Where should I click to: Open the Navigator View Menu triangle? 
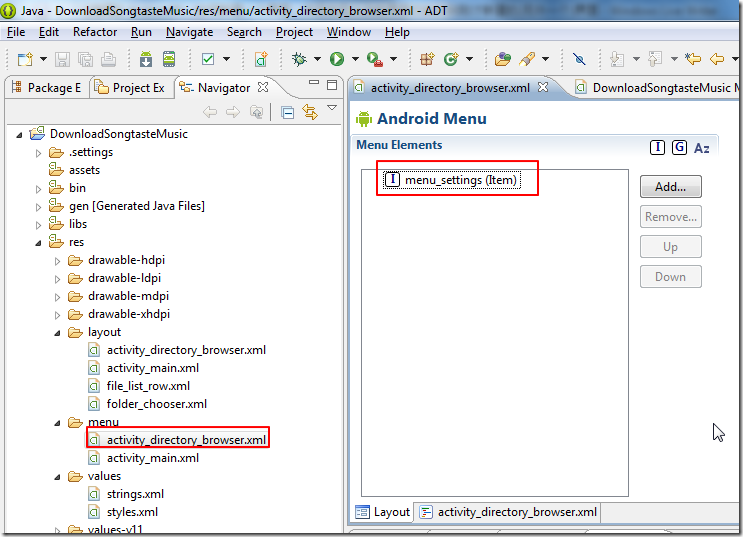coord(332,108)
